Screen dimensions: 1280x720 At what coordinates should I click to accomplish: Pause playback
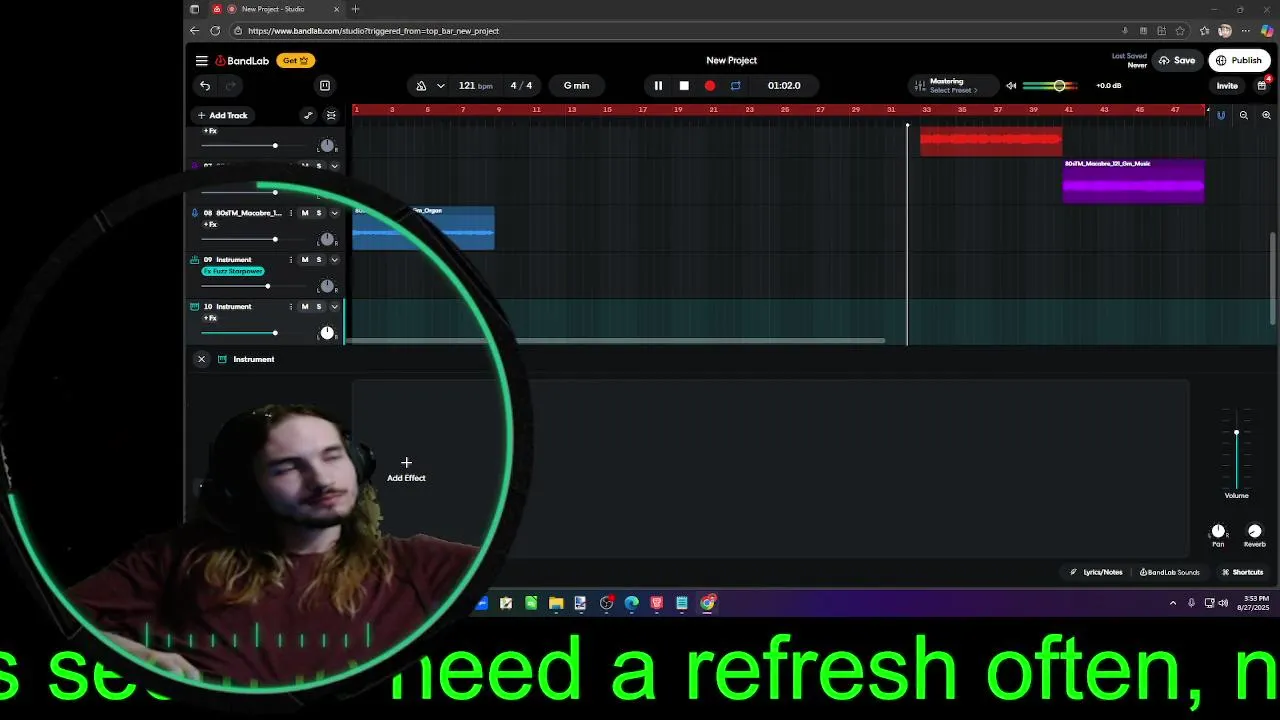658,86
